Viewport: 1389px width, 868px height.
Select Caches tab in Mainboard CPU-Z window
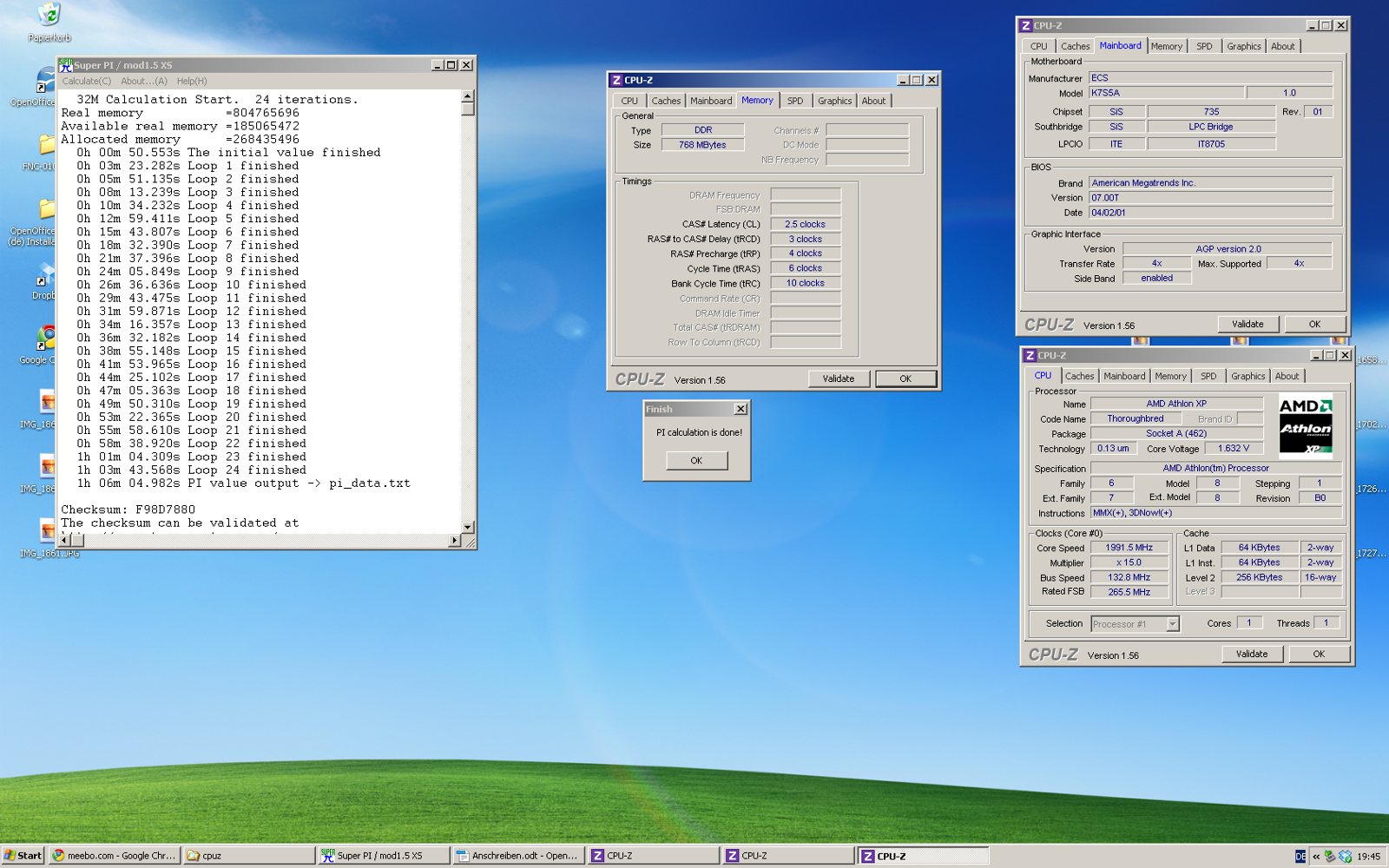click(x=1075, y=47)
